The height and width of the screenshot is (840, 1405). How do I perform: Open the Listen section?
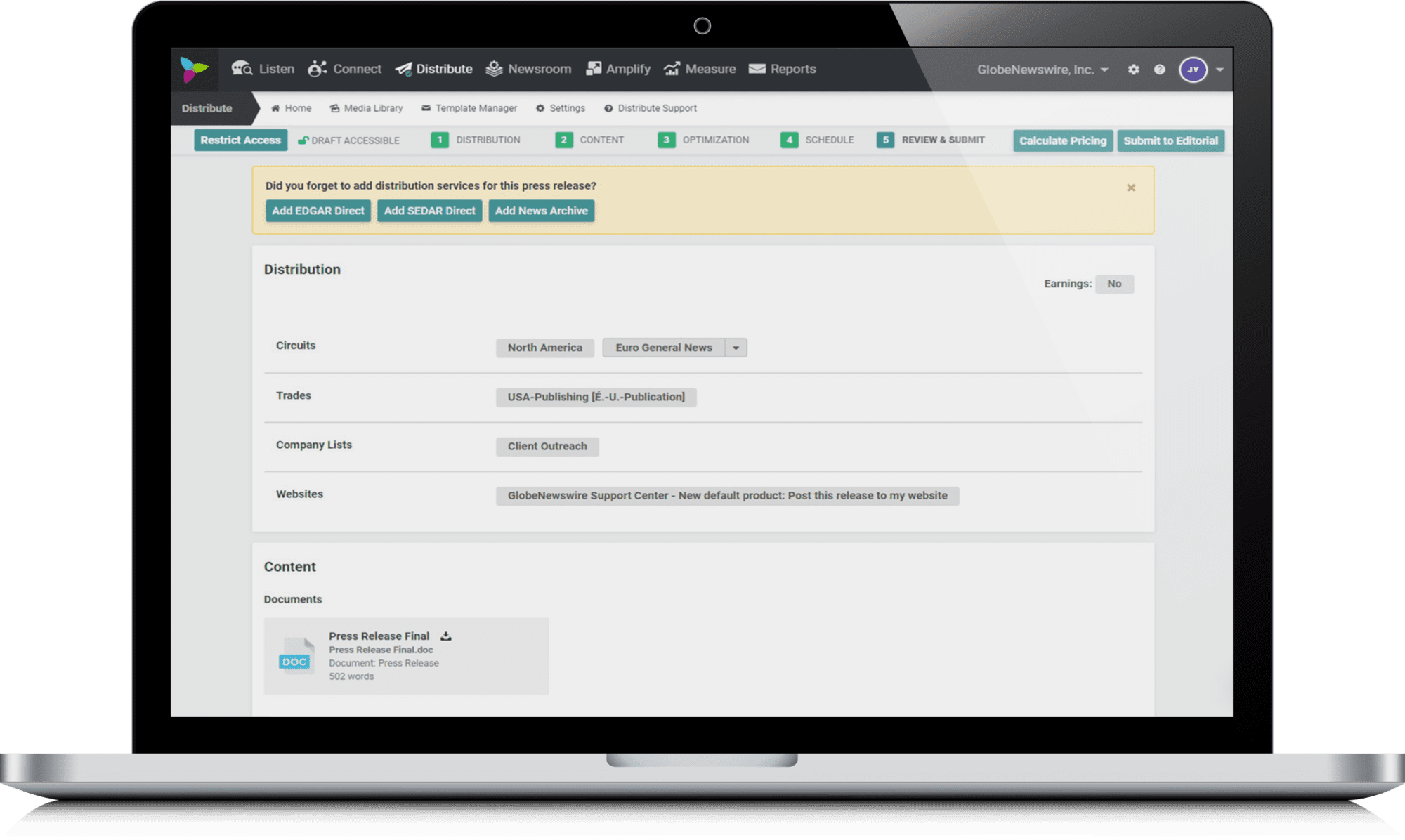point(263,69)
